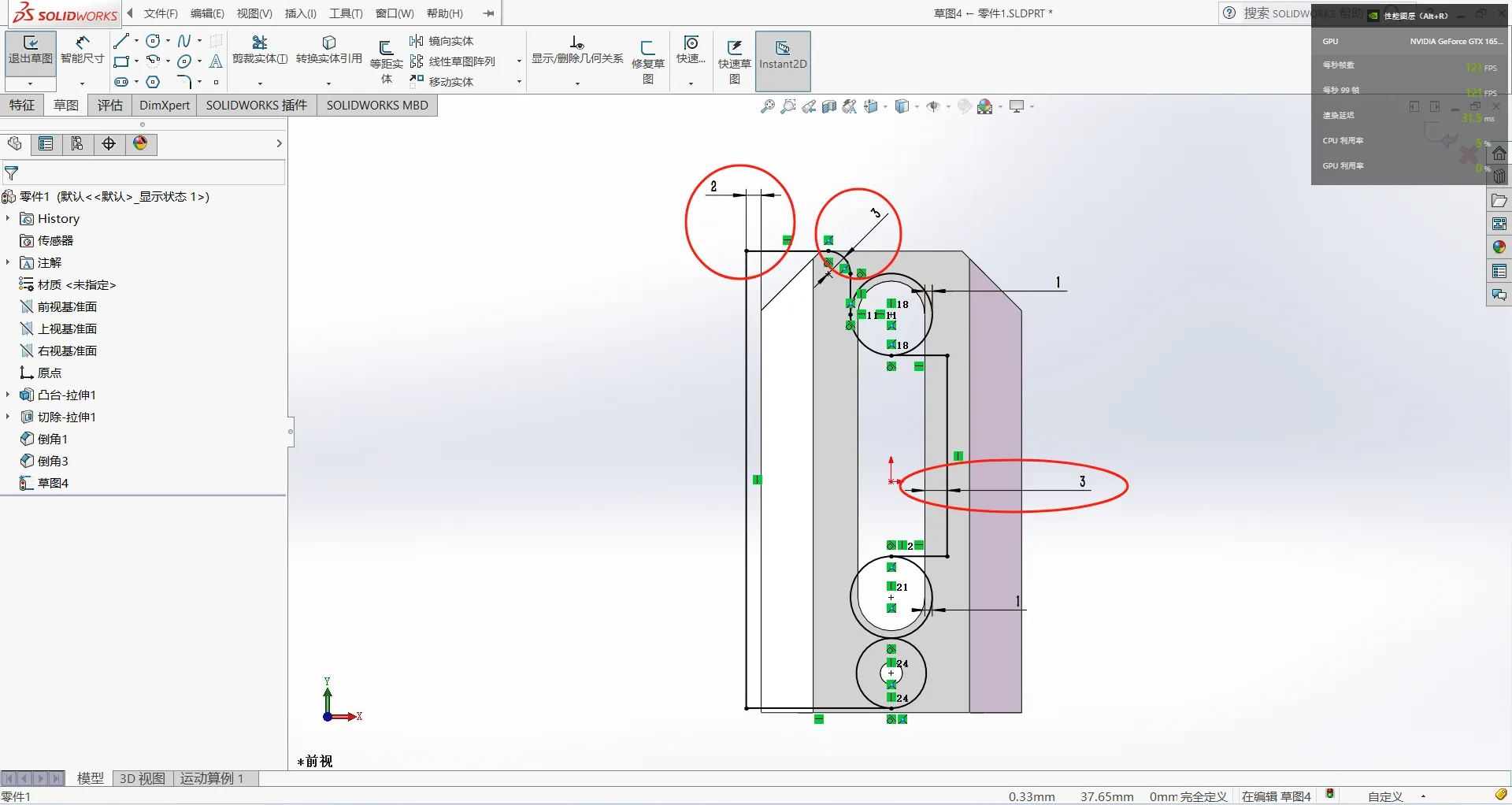The width and height of the screenshot is (1512, 805).
Task: Switch to the 特征 ribbon tab
Action: (x=22, y=105)
